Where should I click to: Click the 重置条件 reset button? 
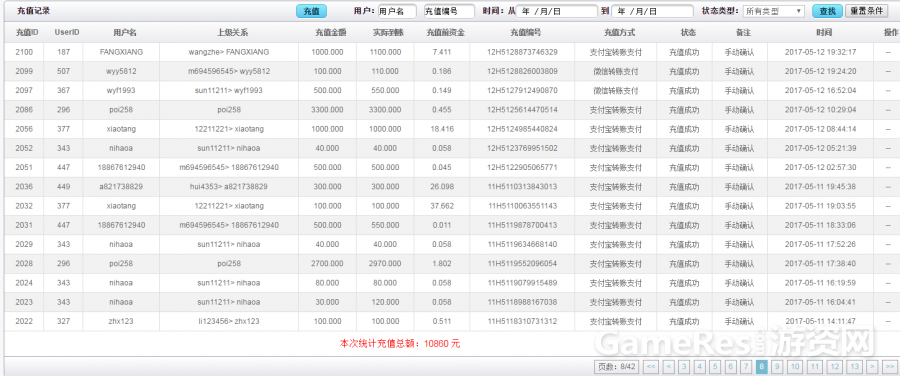click(x=866, y=11)
